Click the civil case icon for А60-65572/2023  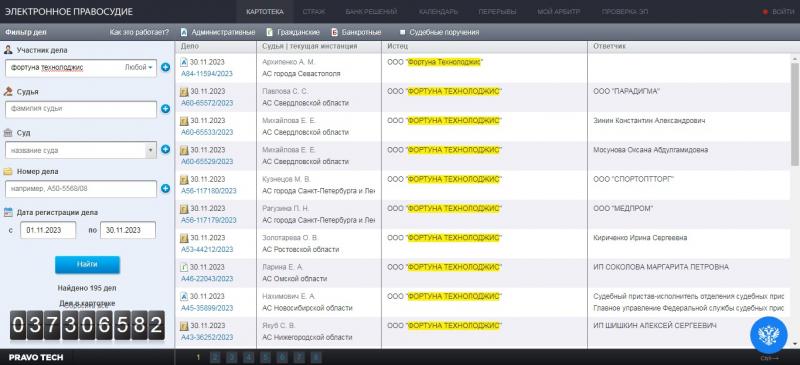click(x=185, y=91)
